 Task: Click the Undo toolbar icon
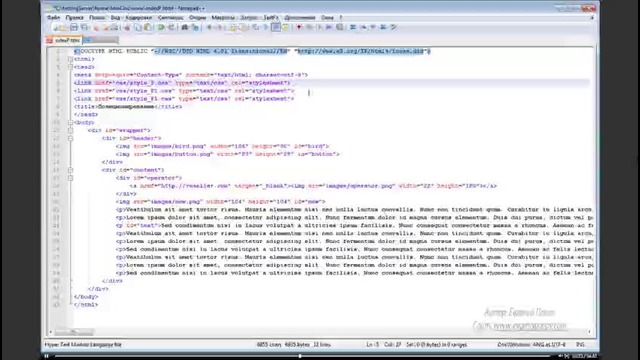(x=162, y=27)
